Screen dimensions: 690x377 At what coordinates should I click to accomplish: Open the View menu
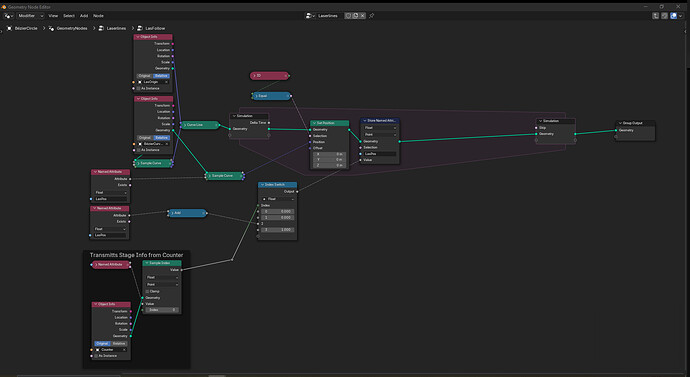(x=53, y=16)
